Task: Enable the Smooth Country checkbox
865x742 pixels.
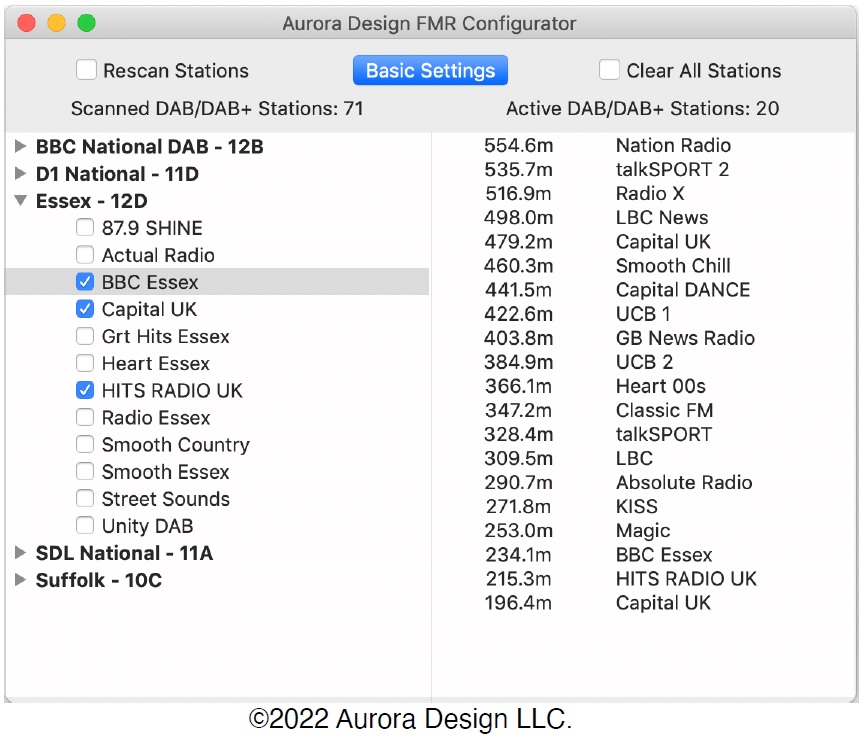Action: coord(84,444)
